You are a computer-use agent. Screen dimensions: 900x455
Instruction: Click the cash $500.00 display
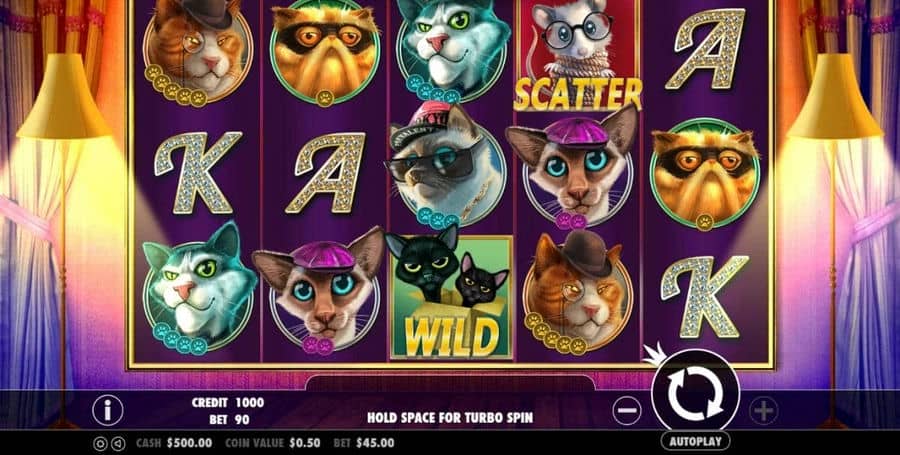174,443
